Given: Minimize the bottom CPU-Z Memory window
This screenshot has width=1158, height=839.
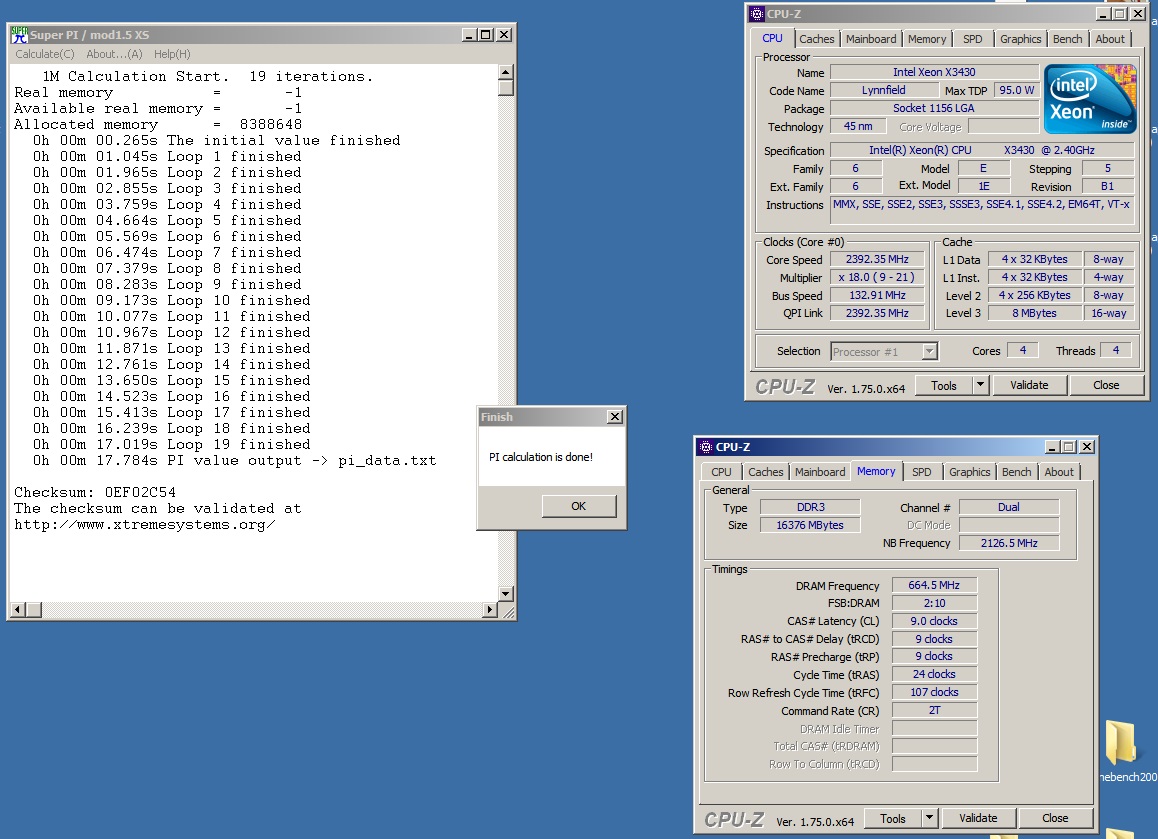Looking at the screenshot, I should pyautogui.click(x=1053, y=447).
